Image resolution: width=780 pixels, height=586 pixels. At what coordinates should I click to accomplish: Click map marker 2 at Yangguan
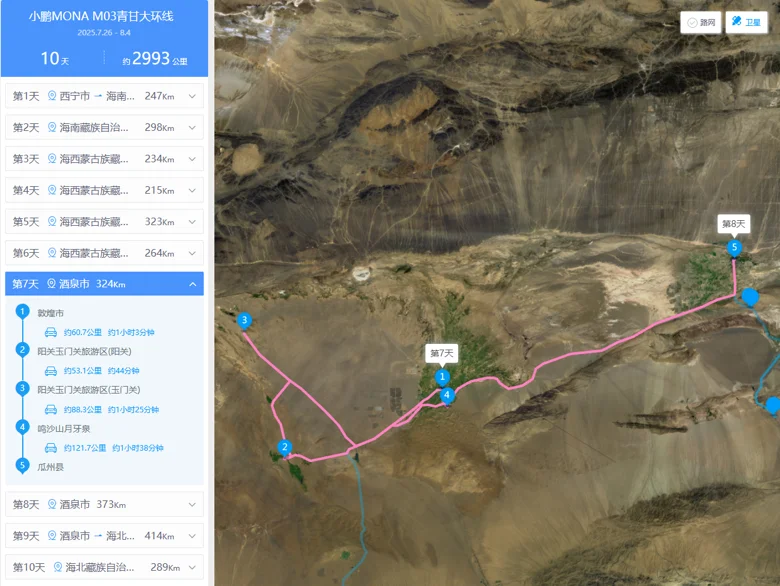pyautogui.click(x=285, y=448)
